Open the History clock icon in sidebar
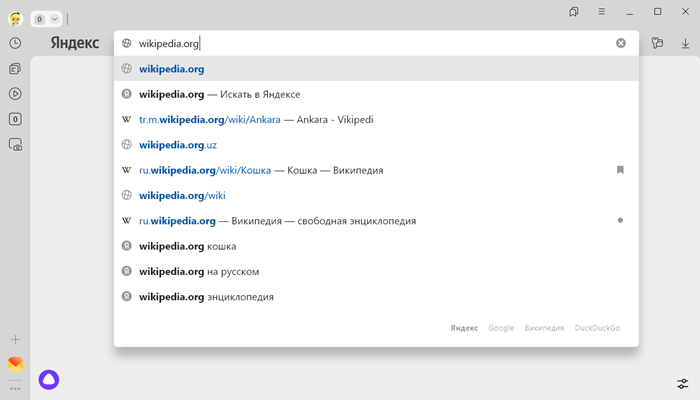This screenshot has width=700, height=400. (x=15, y=43)
